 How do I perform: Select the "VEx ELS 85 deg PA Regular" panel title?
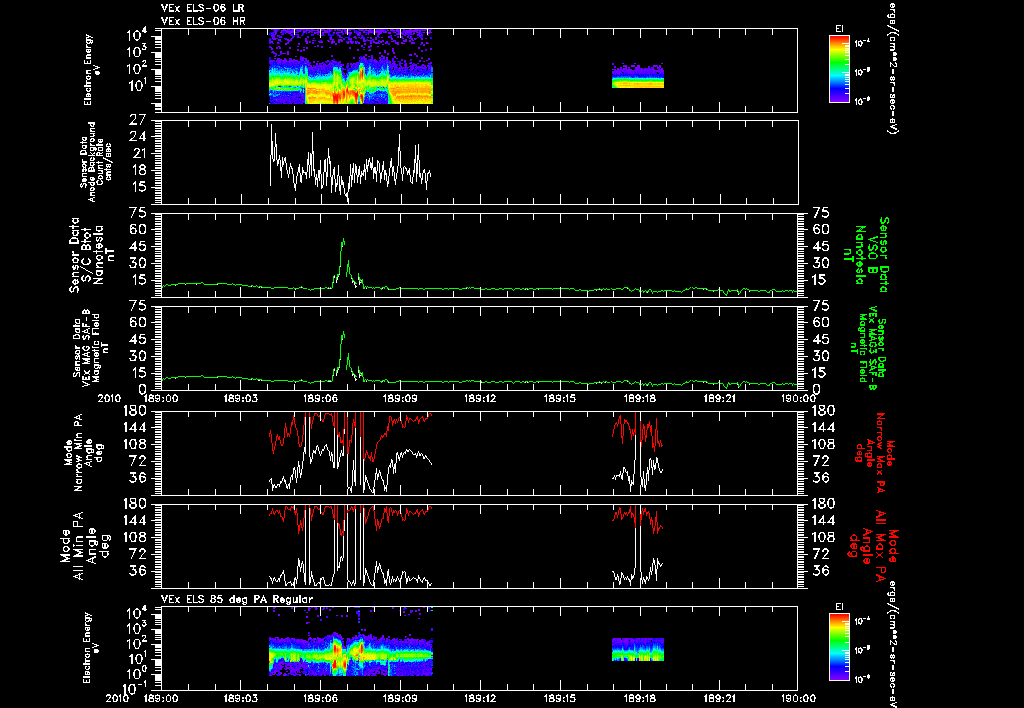(x=237, y=599)
